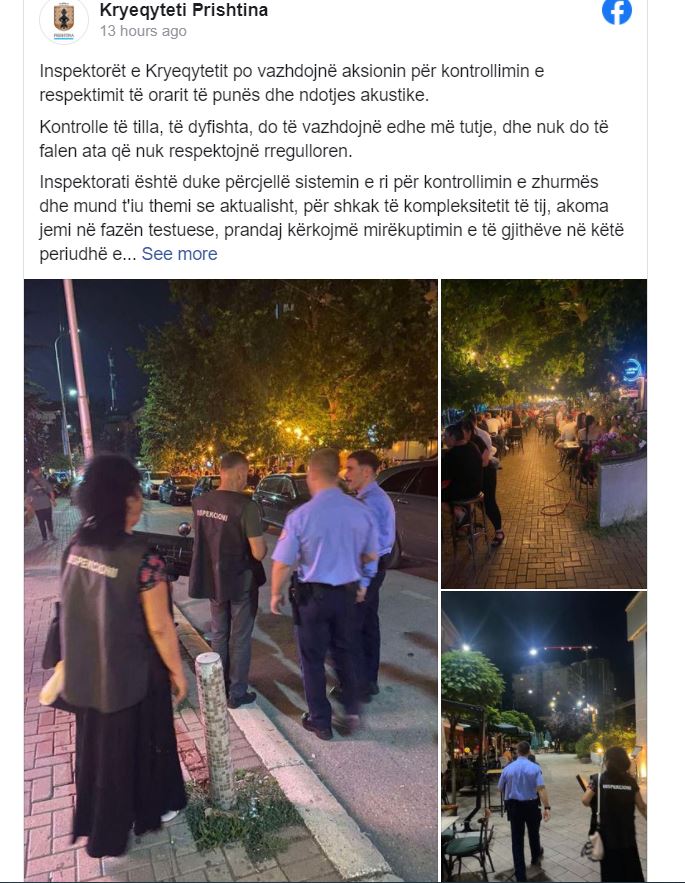
Task: Open the photo of officer walking past cafes
Action: click(544, 737)
